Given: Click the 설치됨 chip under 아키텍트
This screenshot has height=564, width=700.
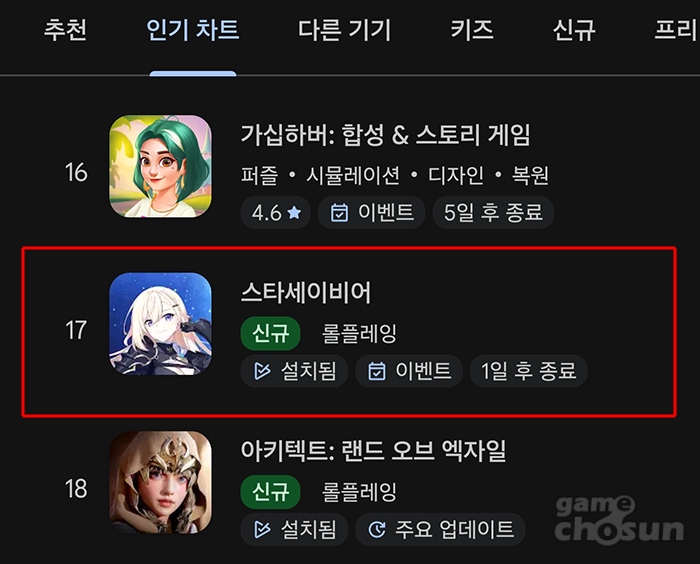Looking at the screenshot, I should tap(294, 529).
